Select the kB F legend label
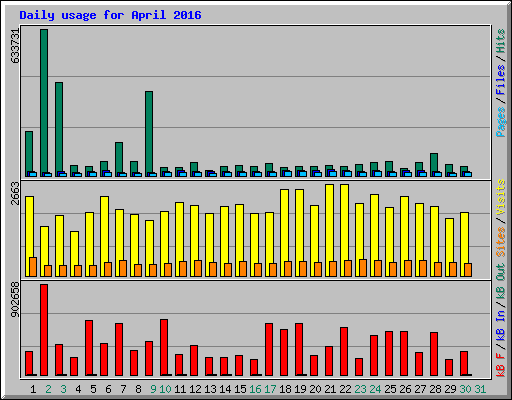 pyautogui.click(x=500, y=365)
